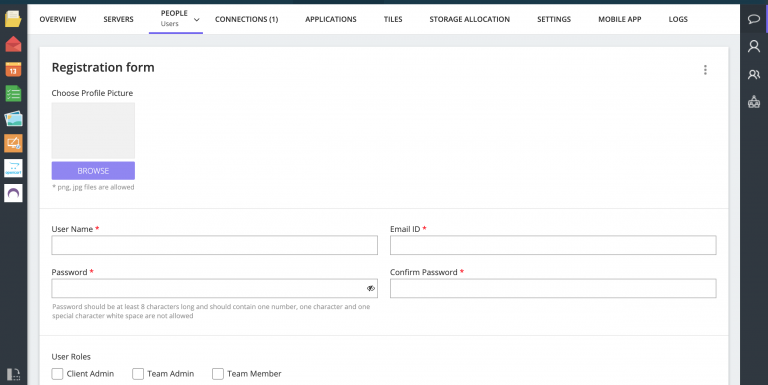The width and height of the screenshot is (768, 385).
Task: Open the yellow files folder icon in the sidebar
Action: point(13,19)
